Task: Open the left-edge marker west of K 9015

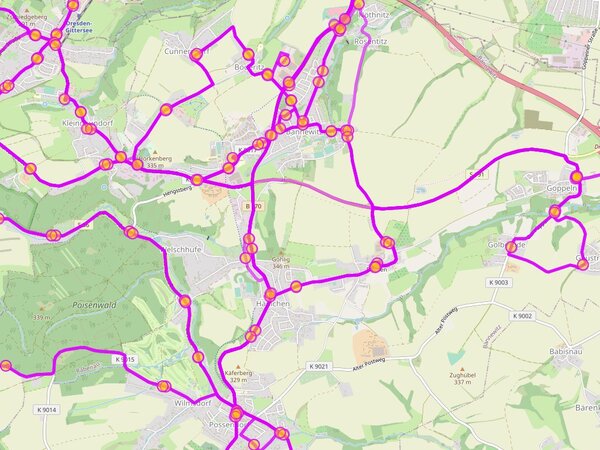Action: (x=6, y=365)
